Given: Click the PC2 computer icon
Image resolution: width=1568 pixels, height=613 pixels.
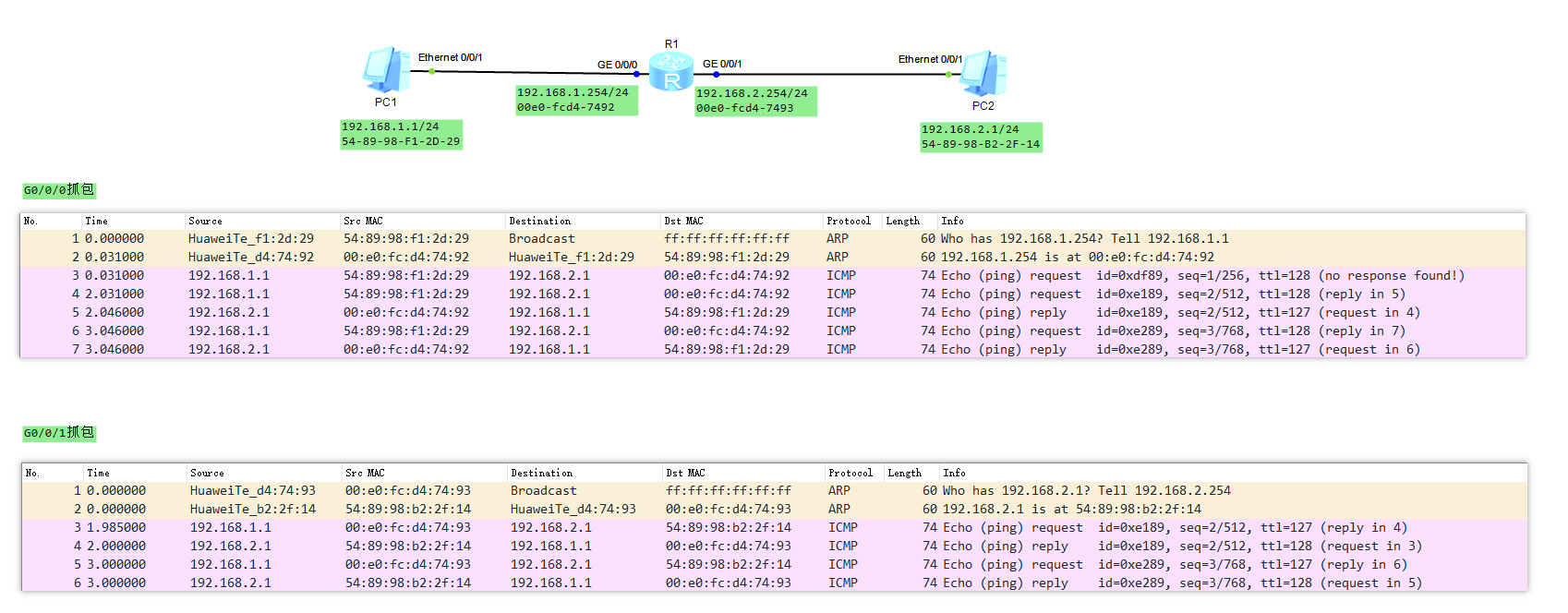Looking at the screenshot, I should (983, 74).
